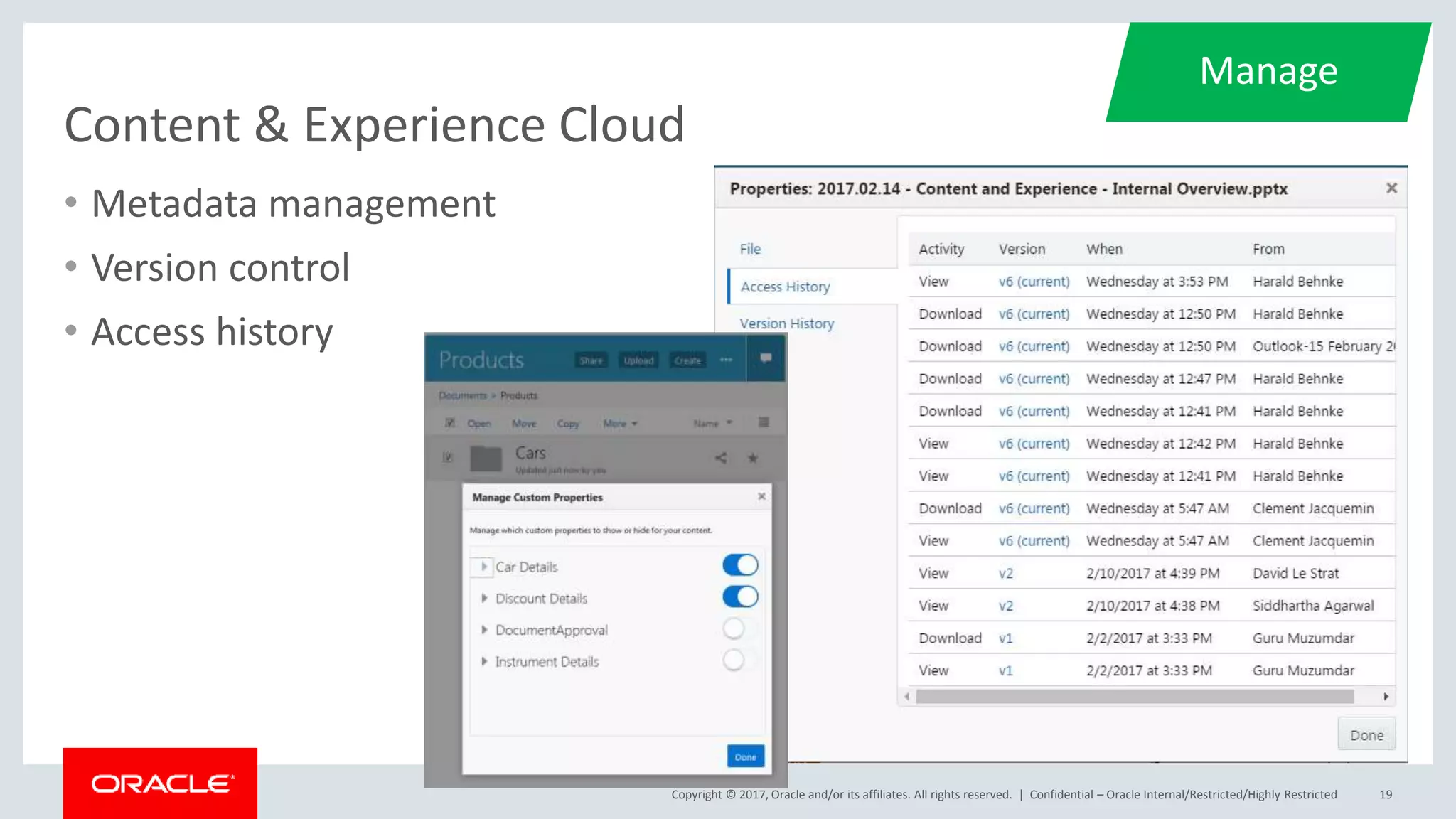Click the right arrow of the horizontal scrollbar
This screenshot has width=1456, height=819.
(x=1386, y=697)
